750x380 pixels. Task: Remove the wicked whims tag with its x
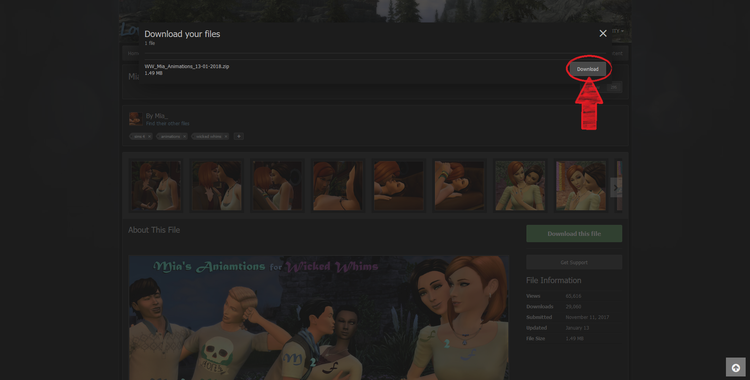pos(226,136)
